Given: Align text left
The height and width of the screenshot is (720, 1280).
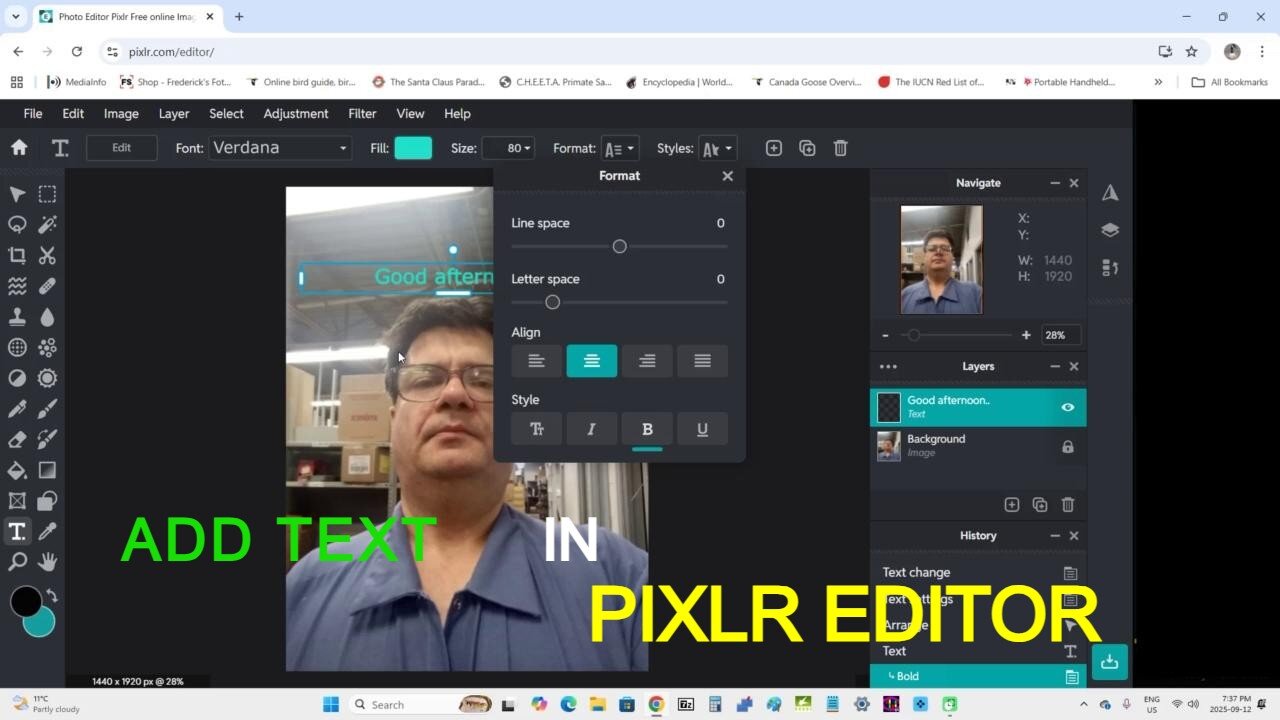Looking at the screenshot, I should click(537, 361).
